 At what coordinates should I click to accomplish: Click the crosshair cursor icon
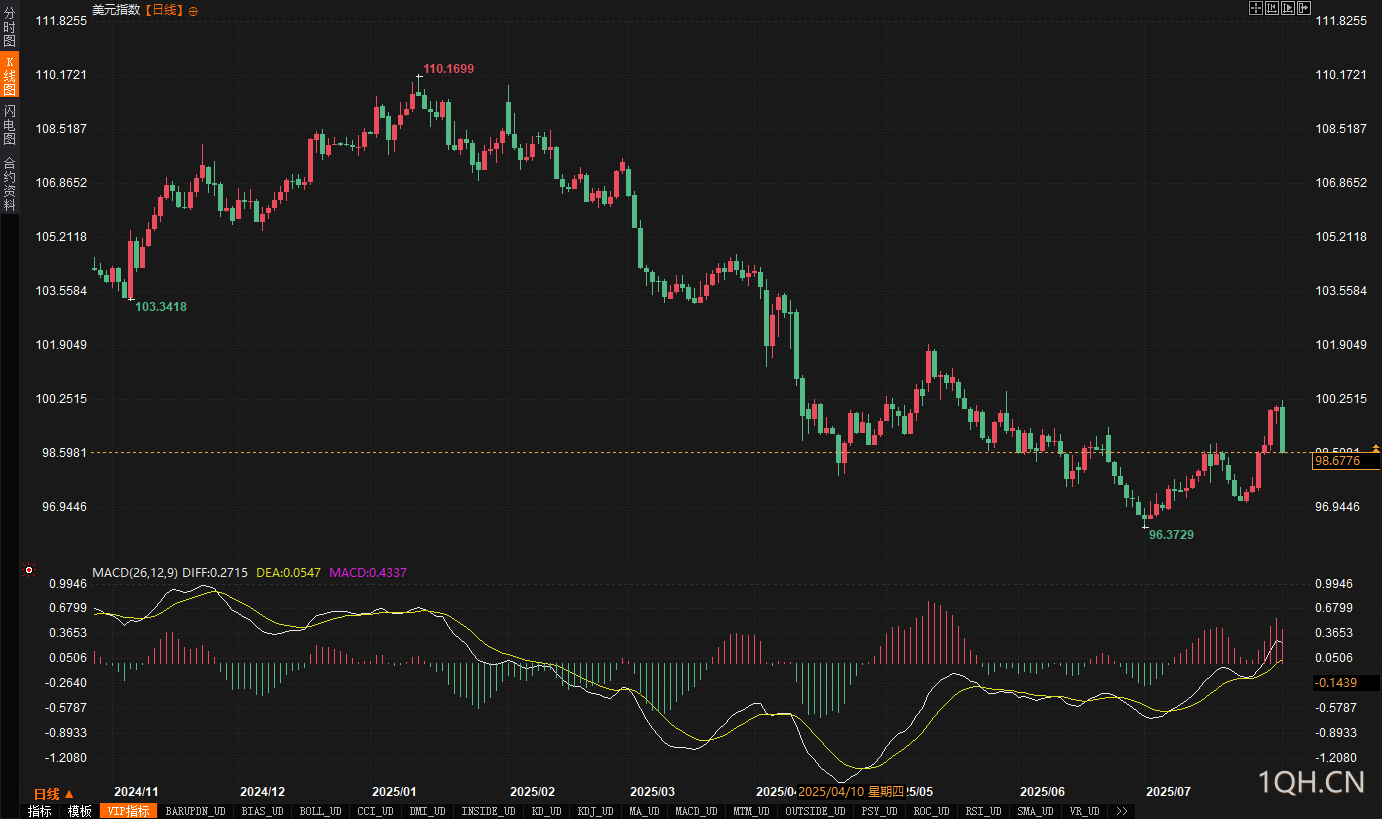1255,9
